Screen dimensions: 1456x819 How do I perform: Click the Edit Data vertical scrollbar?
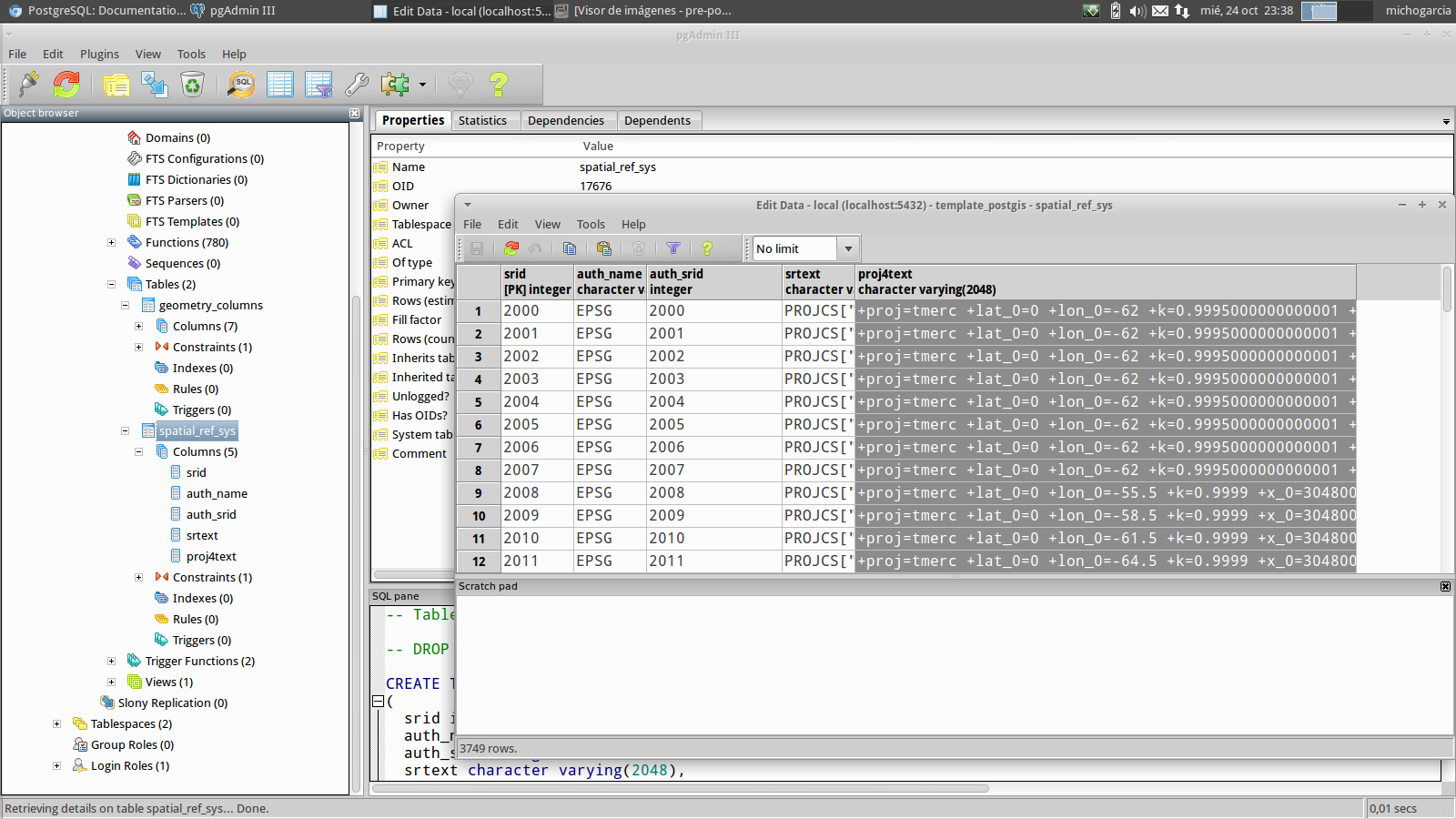click(x=1447, y=419)
